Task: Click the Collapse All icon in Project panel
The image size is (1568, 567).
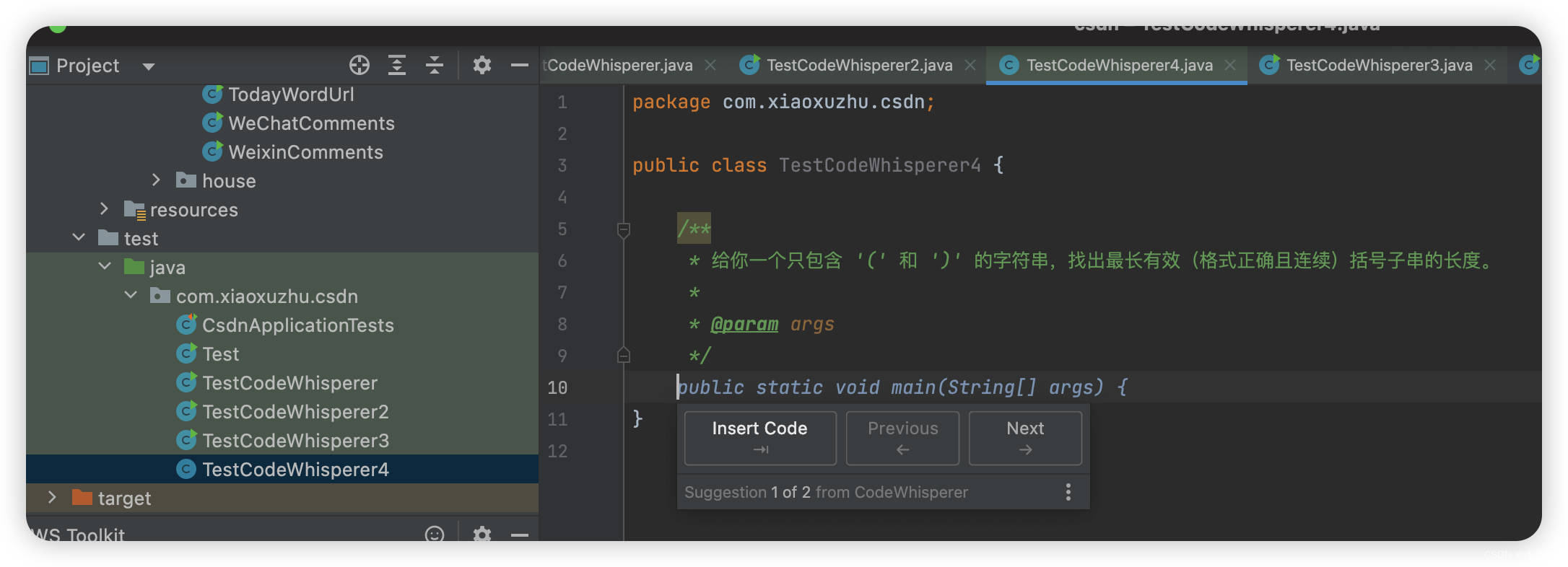Action: (435, 66)
